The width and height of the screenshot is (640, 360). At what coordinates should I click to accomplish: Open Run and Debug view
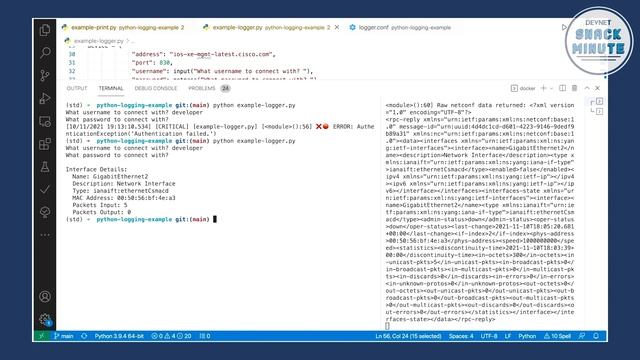[x=45, y=98]
